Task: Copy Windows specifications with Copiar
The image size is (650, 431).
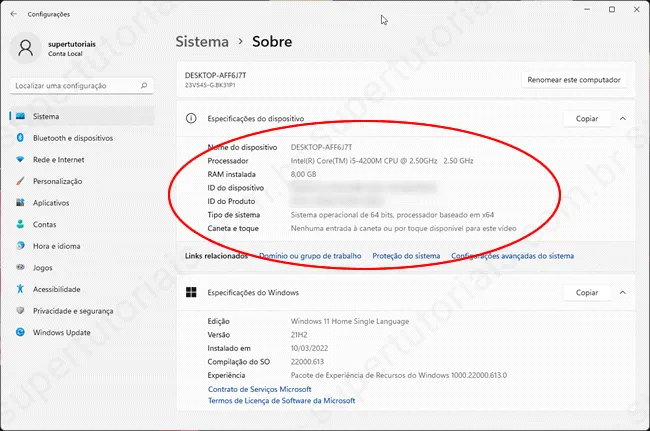Action: point(587,293)
